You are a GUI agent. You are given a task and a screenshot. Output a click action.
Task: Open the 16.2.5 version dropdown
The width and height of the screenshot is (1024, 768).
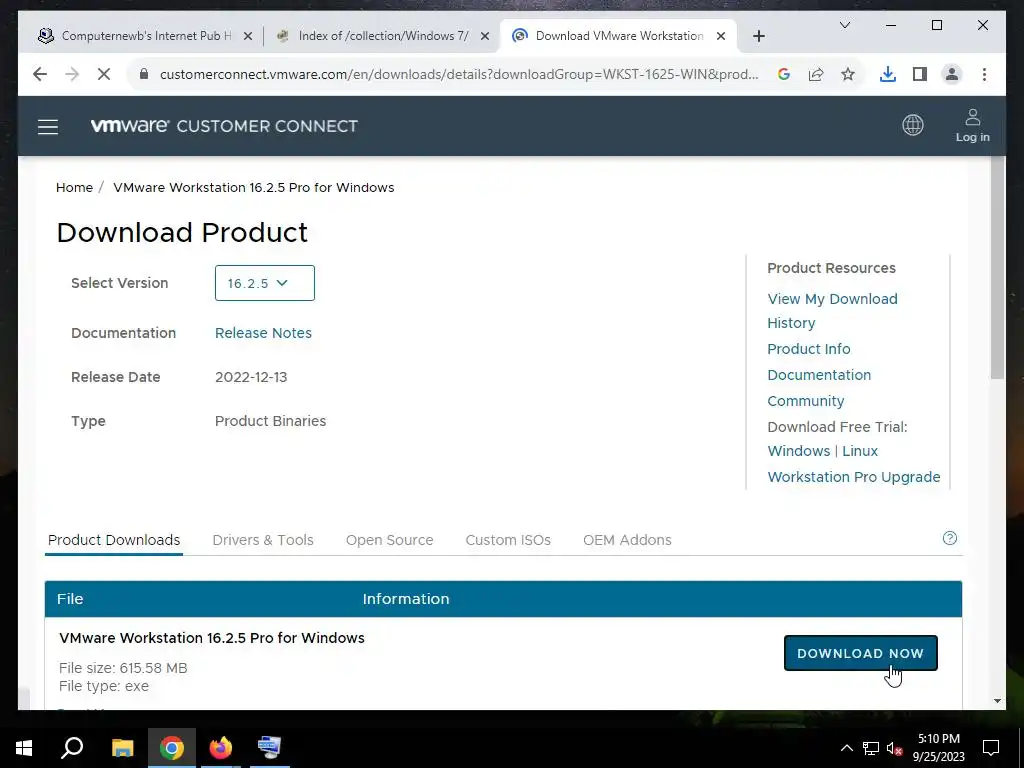point(264,283)
